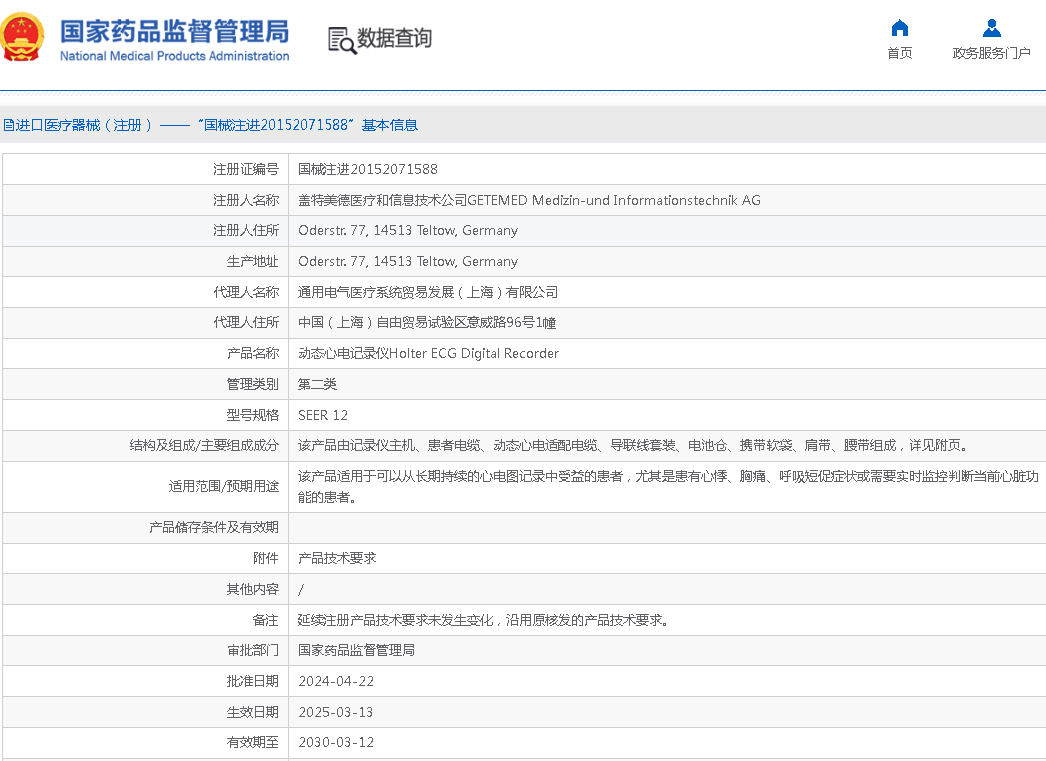This screenshot has width=1046, height=761.
Task: Click the GETEMED registrant name cell
Action: point(529,200)
